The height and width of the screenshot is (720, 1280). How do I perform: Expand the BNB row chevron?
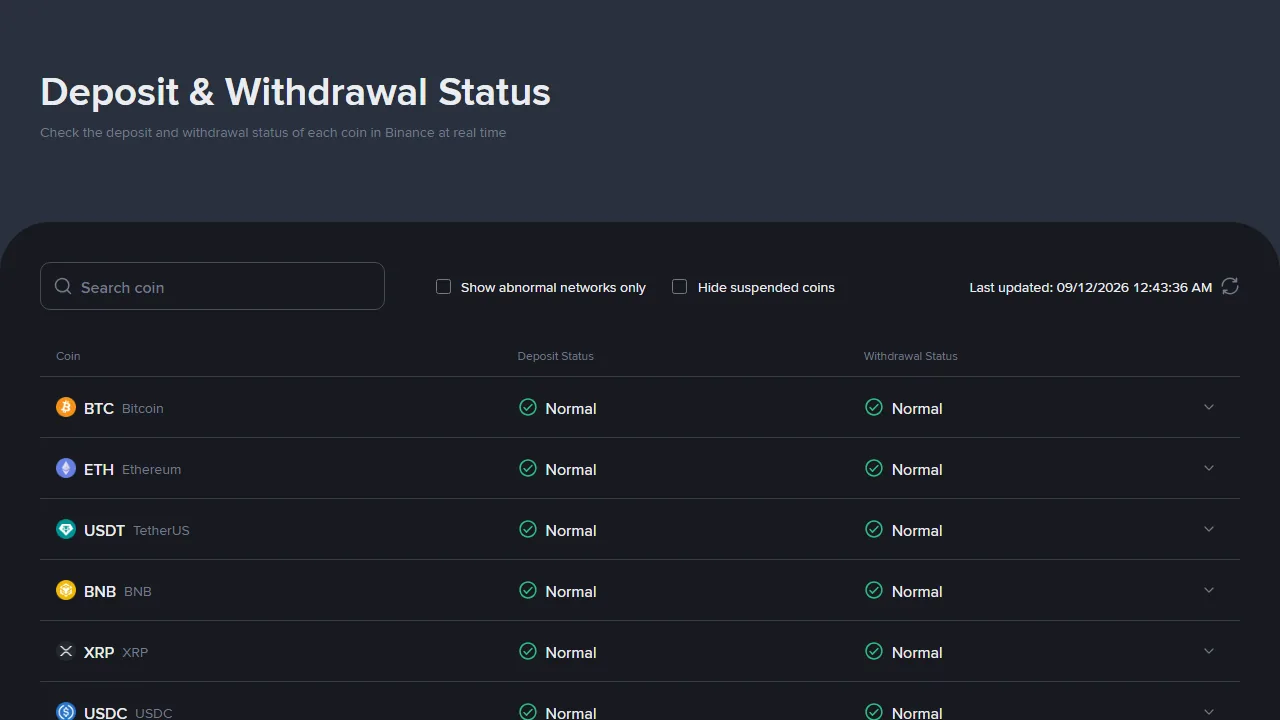click(1209, 590)
